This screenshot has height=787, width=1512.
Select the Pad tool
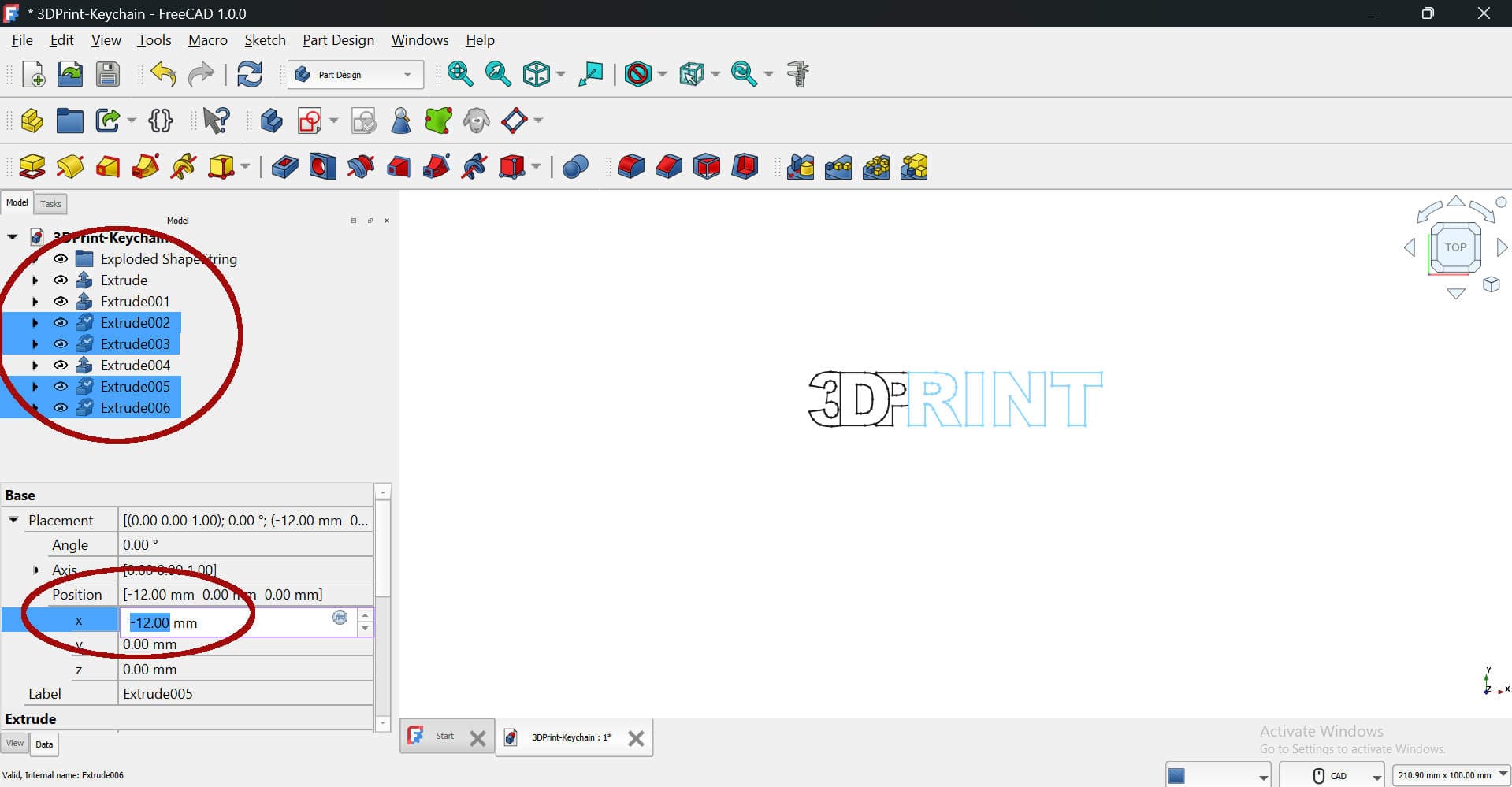(x=32, y=166)
